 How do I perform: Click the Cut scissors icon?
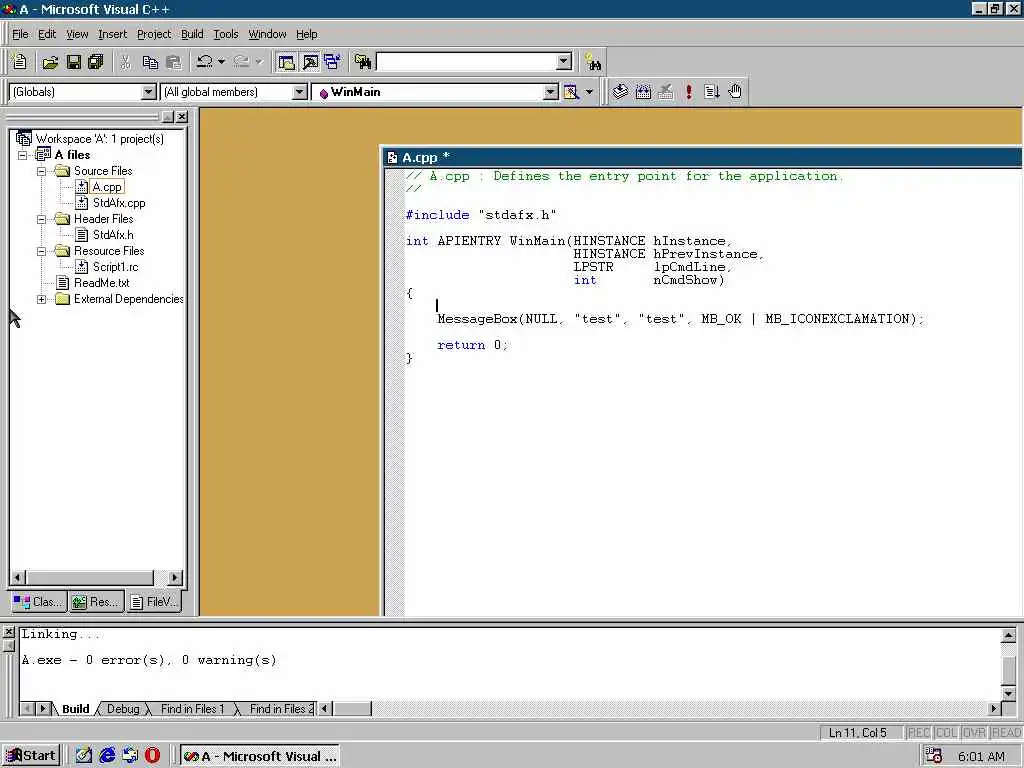pos(125,62)
